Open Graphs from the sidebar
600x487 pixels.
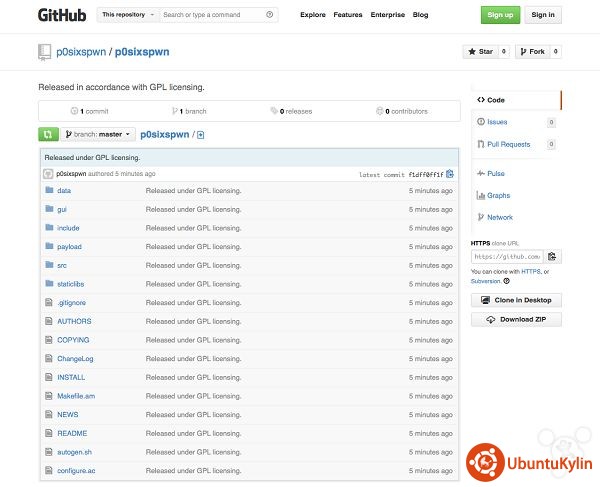pyautogui.click(x=498, y=195)
